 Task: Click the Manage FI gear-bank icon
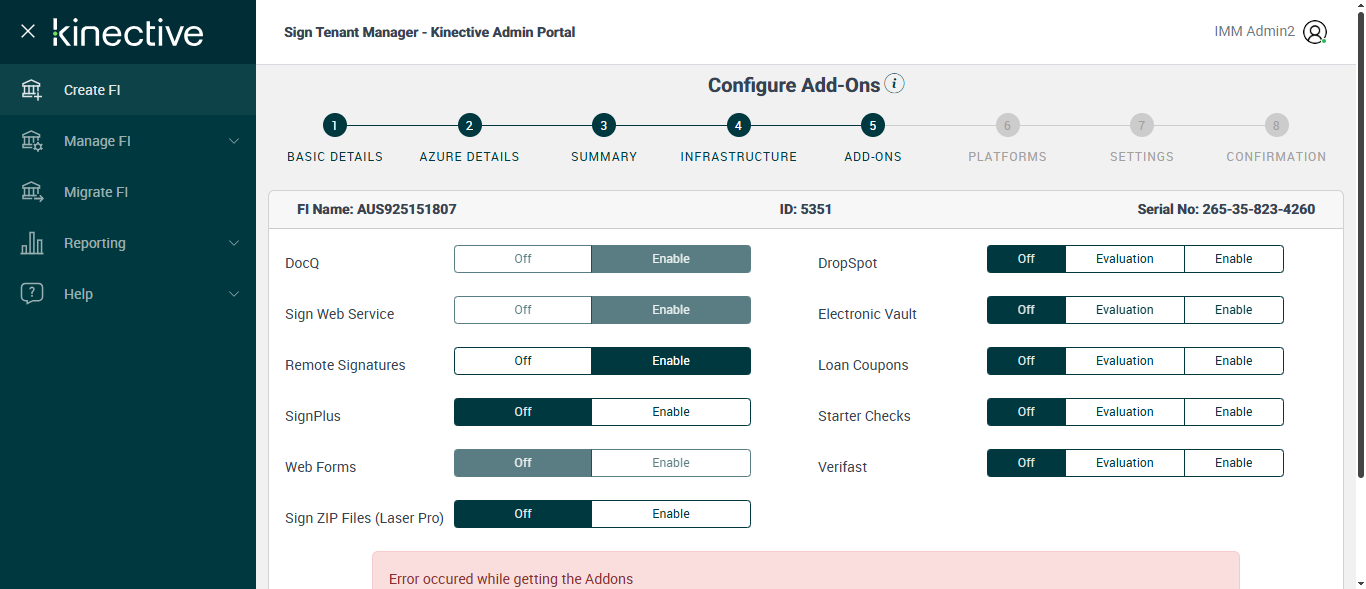point(32,141)
